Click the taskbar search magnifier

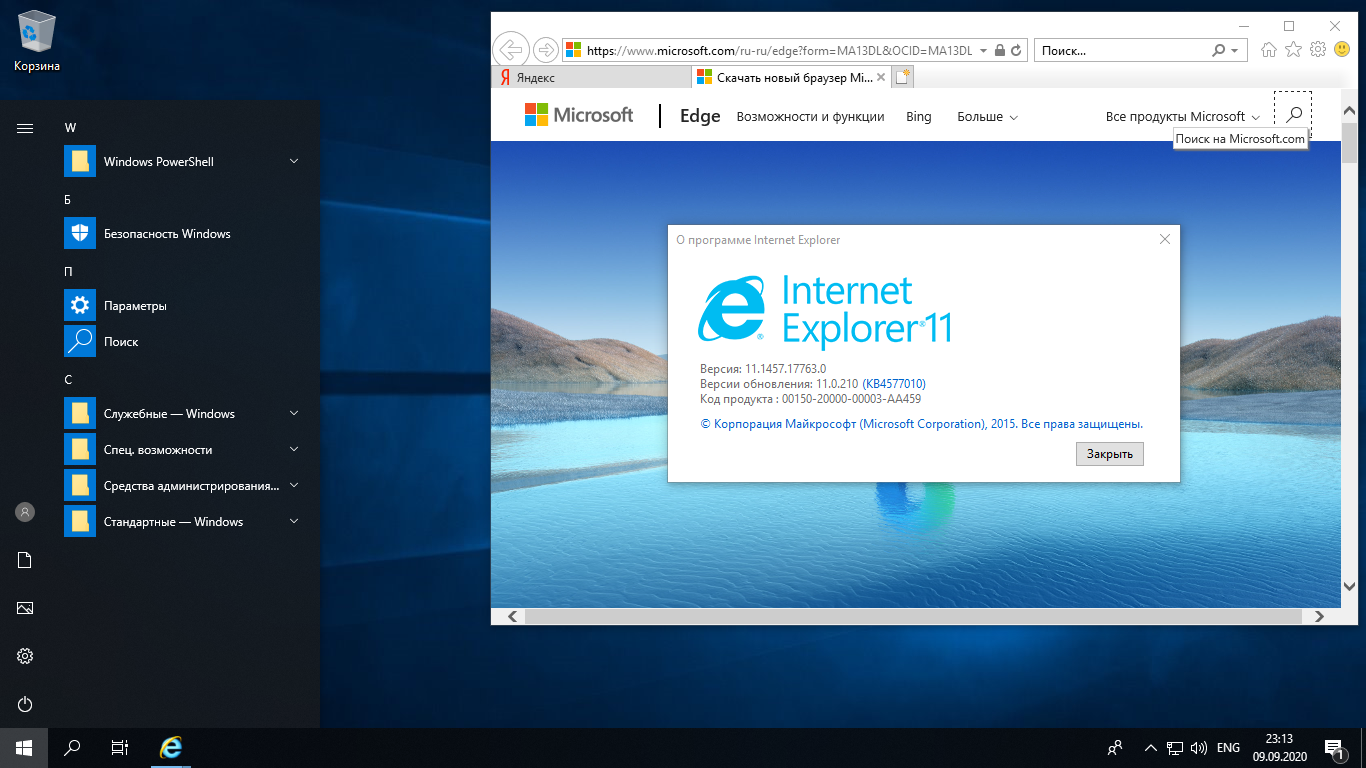coord(72,747)
